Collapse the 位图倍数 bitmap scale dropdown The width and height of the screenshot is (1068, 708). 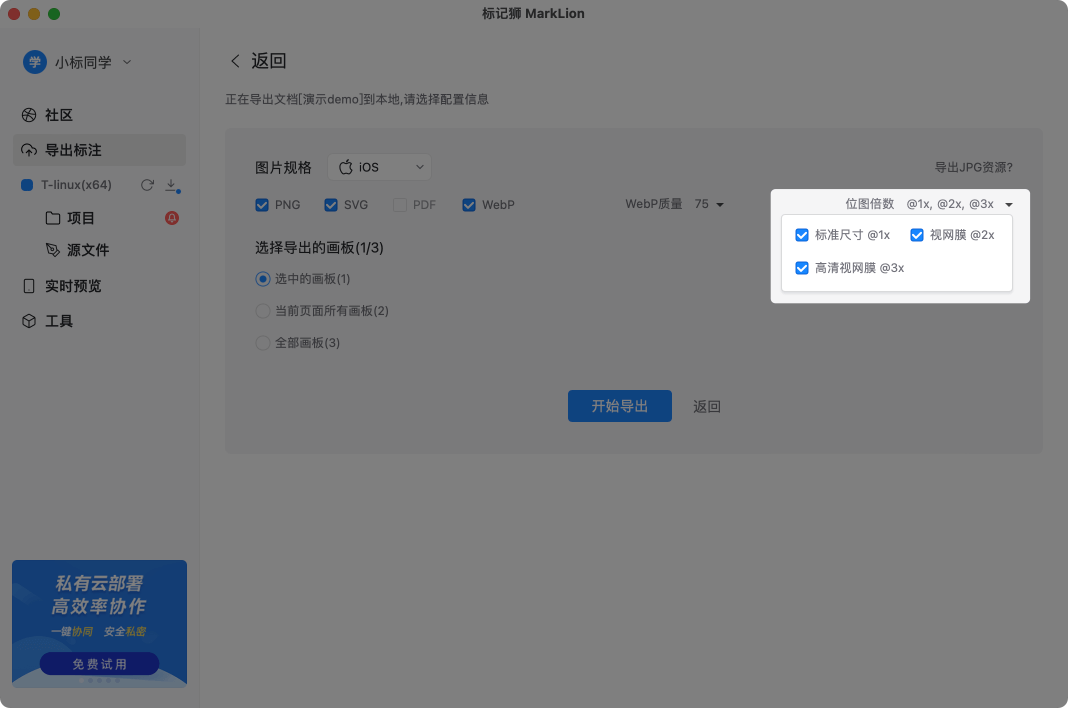(1009, 204)
